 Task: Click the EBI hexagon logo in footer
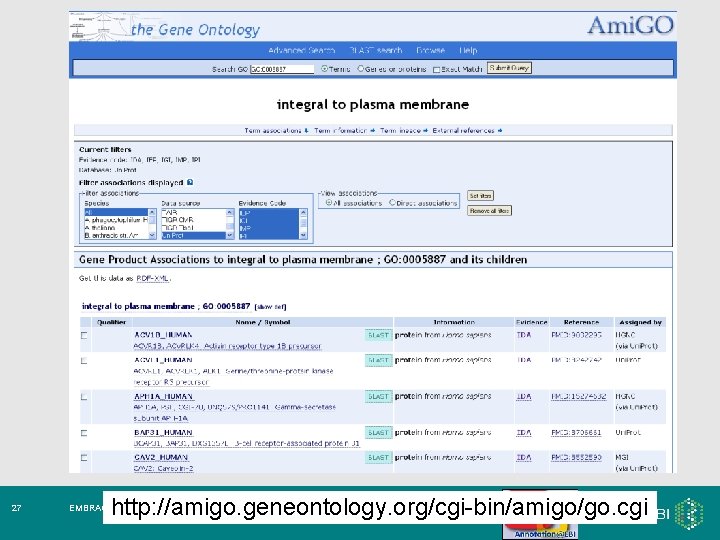pyautogui.click(x=688, y=513)
